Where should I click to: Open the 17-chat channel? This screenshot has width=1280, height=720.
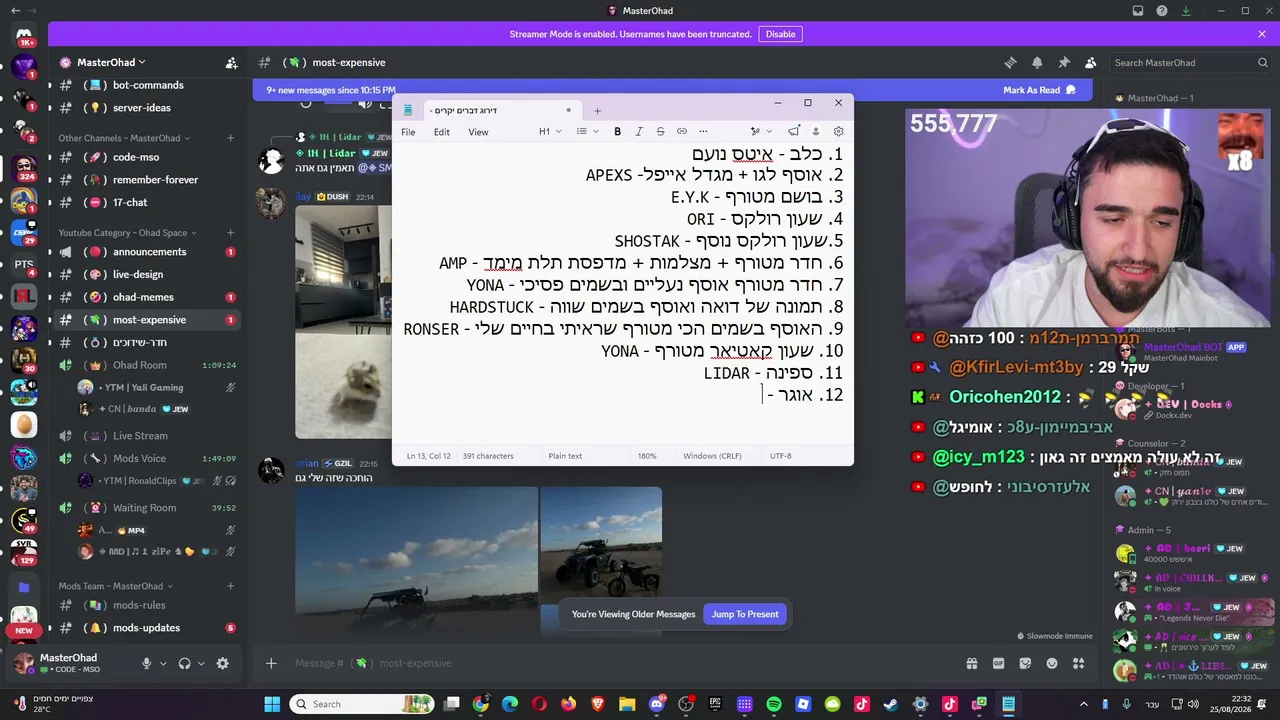coord(147,202)
